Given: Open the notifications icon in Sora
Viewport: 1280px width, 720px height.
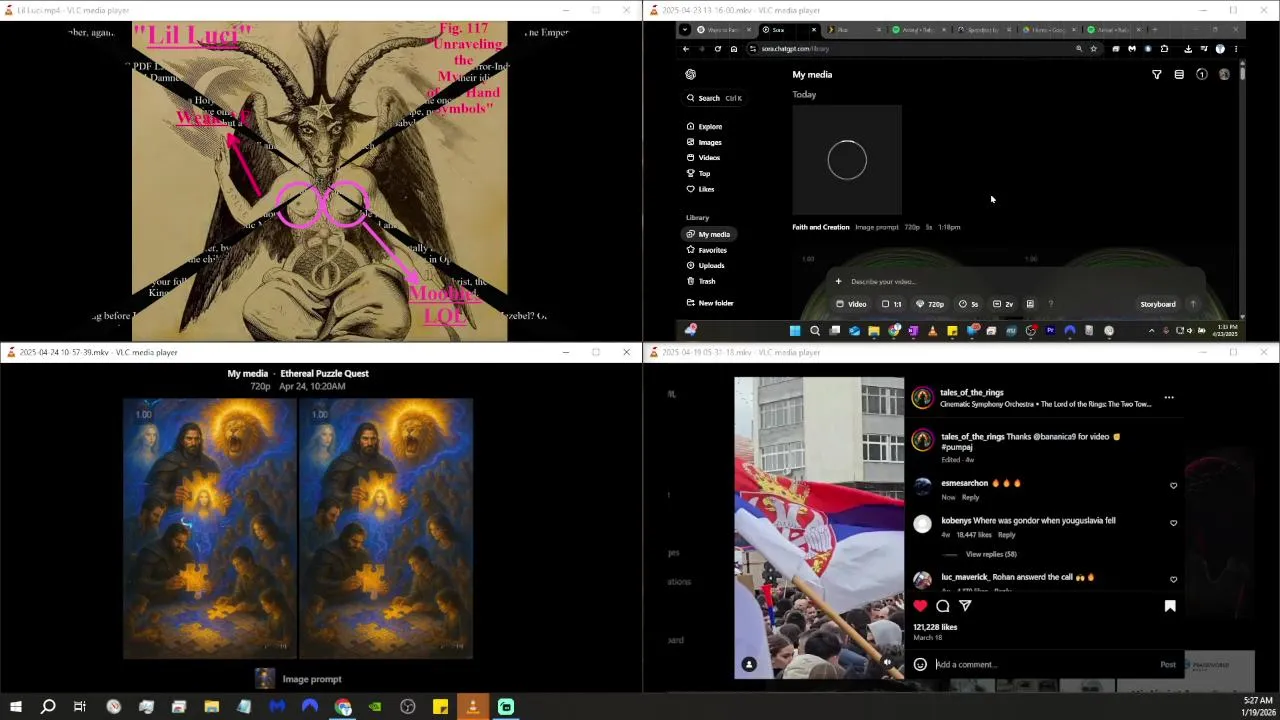Looking at the screenshot, I should pyautogui.click(x=1202, y=75).
